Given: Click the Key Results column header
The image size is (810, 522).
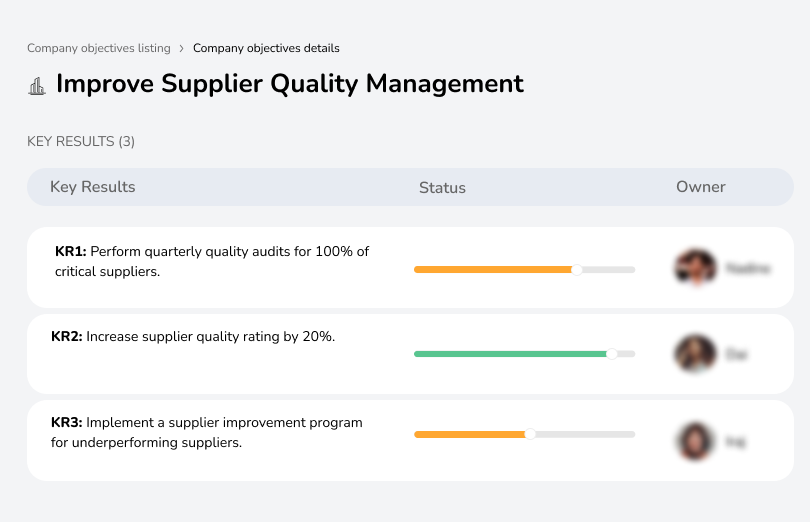Looking at the screenshot, I should click(92, 187).
